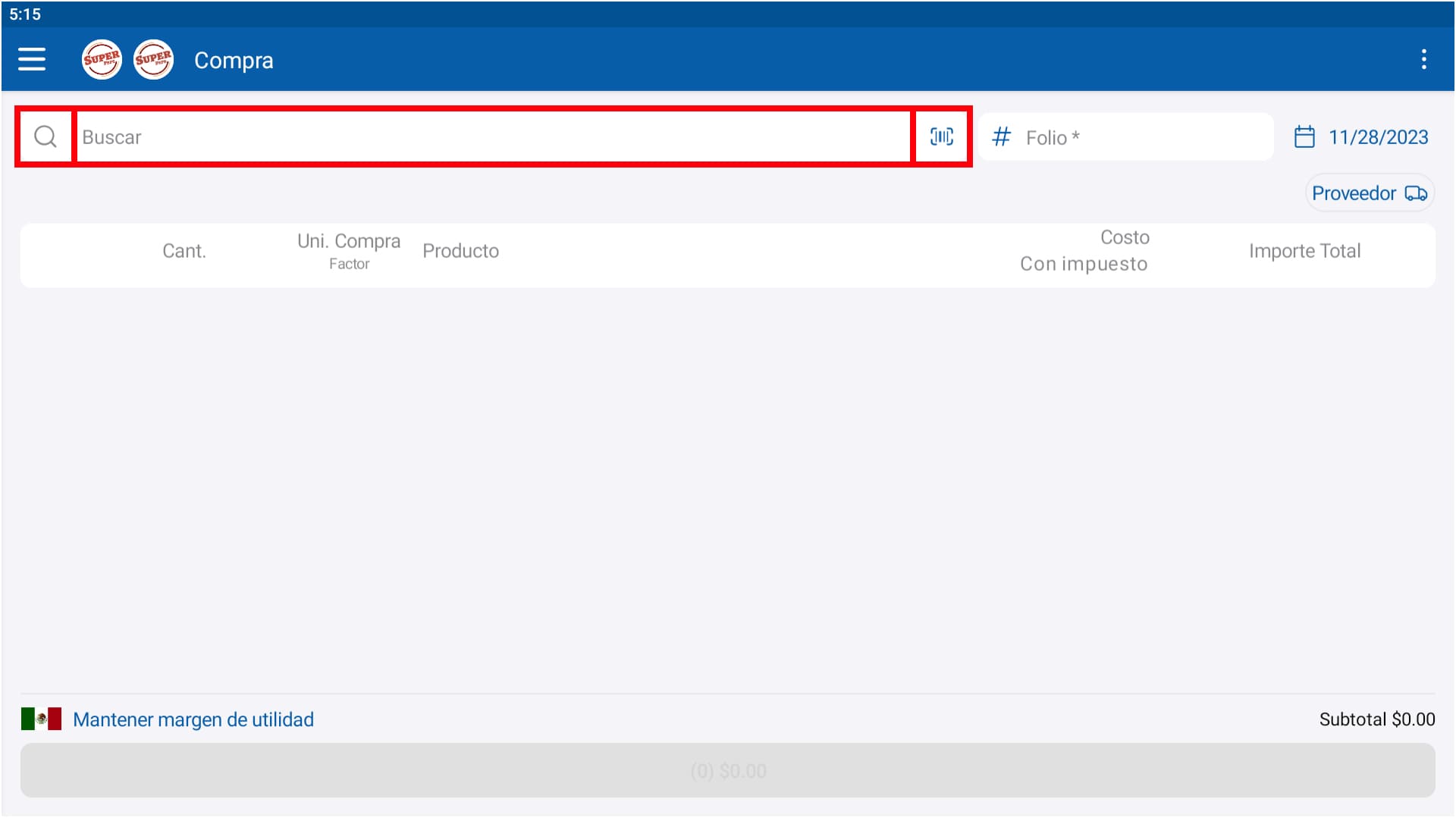The width and height of the screenshot is (1456, 818).
Task: Tap the Mexico flag icon
Action: point(41,719)
